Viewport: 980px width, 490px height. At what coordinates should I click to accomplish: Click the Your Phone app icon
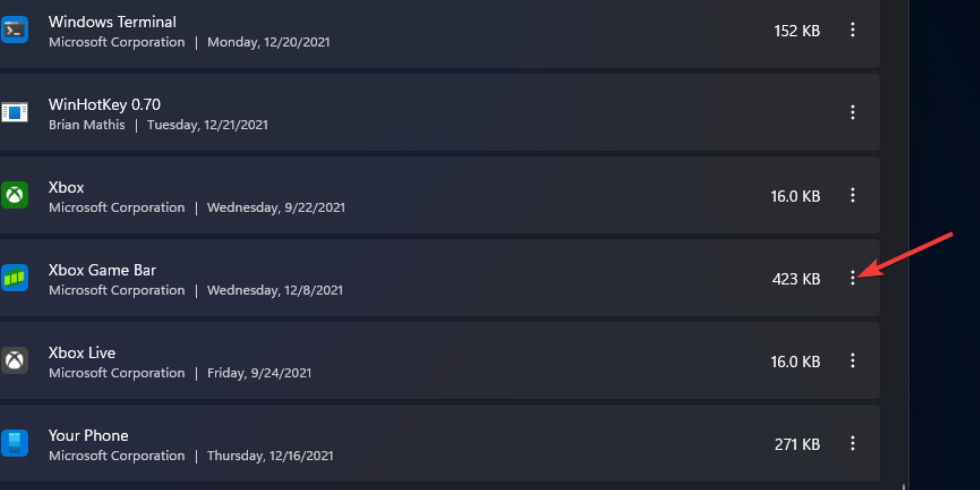(x=14, y=443)
